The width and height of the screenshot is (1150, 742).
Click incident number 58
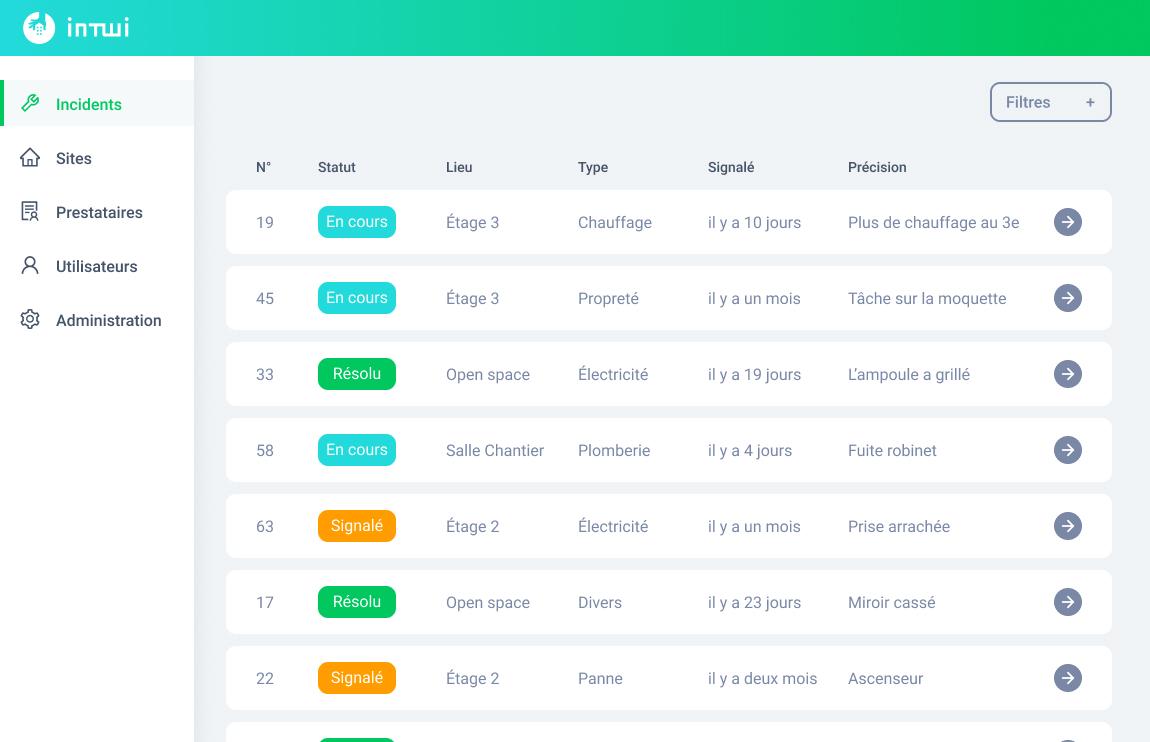click(265, 450)
